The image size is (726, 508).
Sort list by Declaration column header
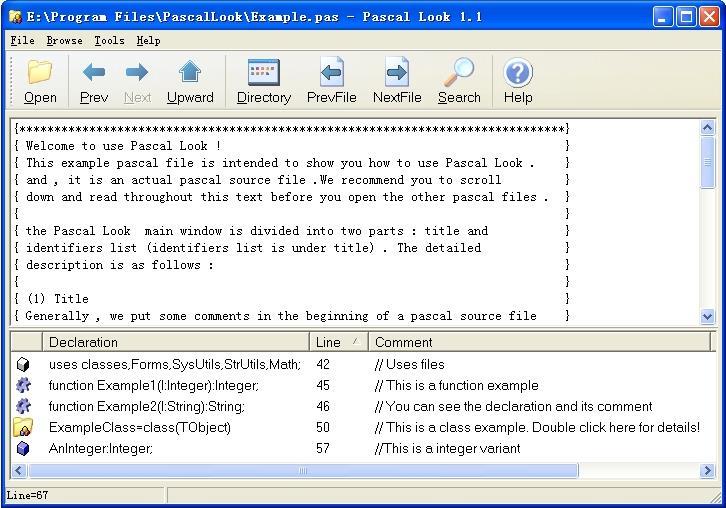(175, 342)
